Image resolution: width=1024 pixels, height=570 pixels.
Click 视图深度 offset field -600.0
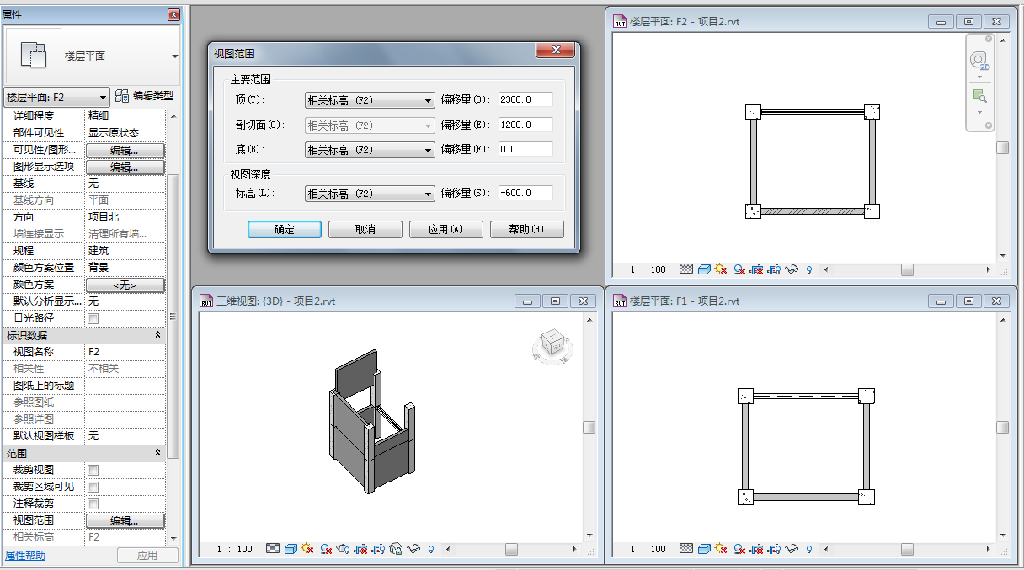[x=525, y=193]
